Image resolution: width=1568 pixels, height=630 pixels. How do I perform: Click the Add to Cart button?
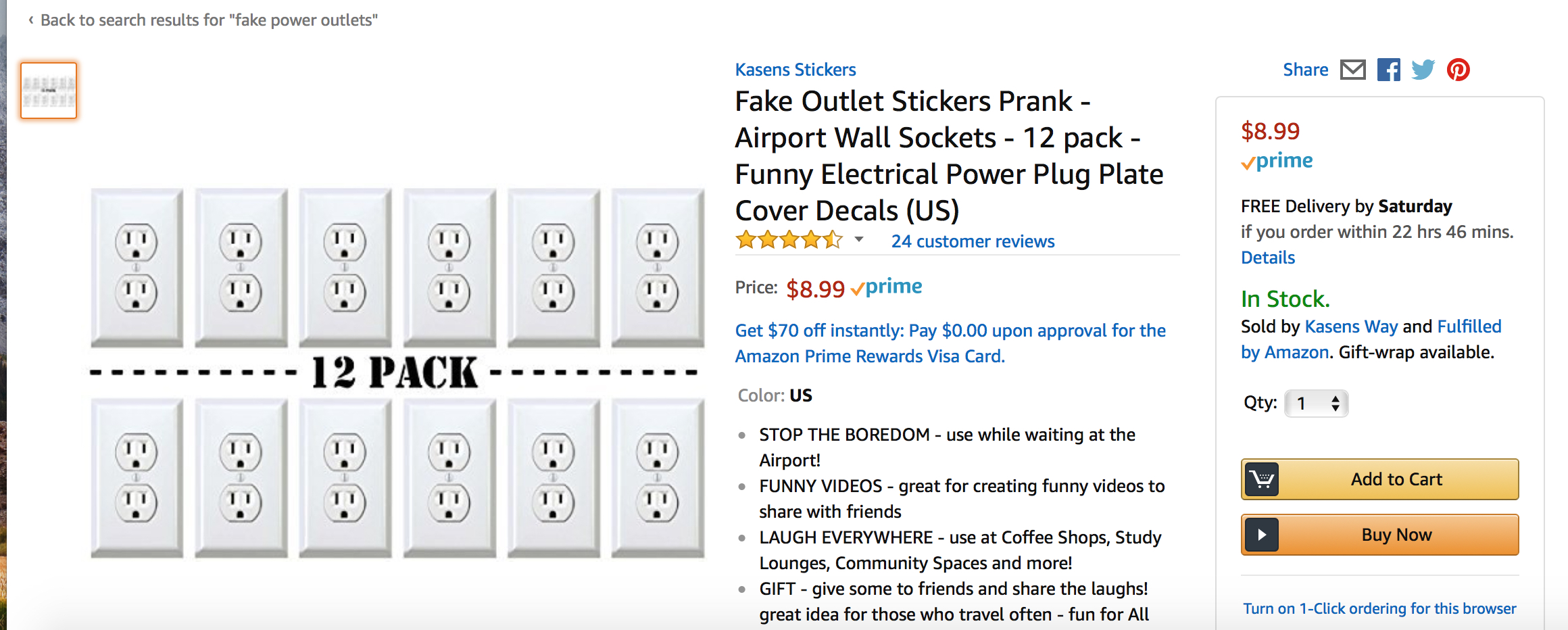[x=1396, y=479]
